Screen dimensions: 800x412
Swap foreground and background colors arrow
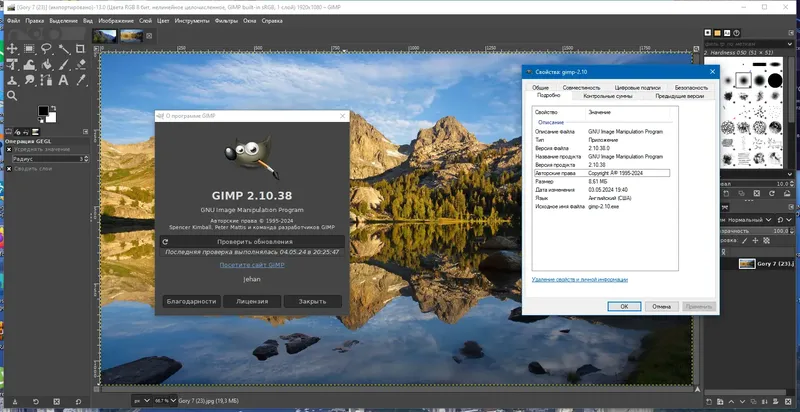(x=53, y=108)
